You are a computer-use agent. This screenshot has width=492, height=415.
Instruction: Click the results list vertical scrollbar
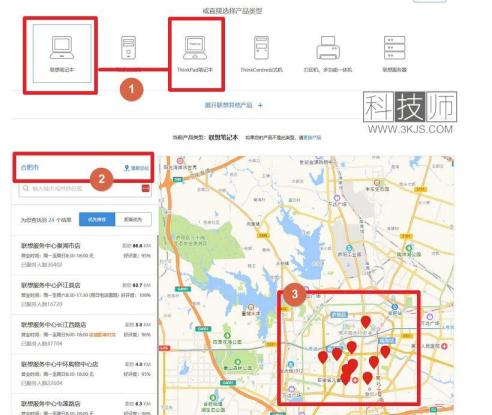157,325
